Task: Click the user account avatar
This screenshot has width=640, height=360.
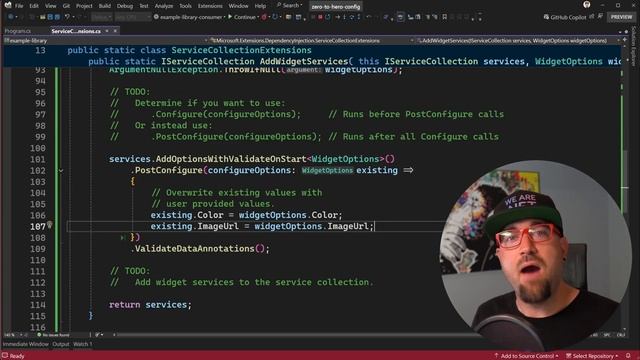Action: [587, 5]
